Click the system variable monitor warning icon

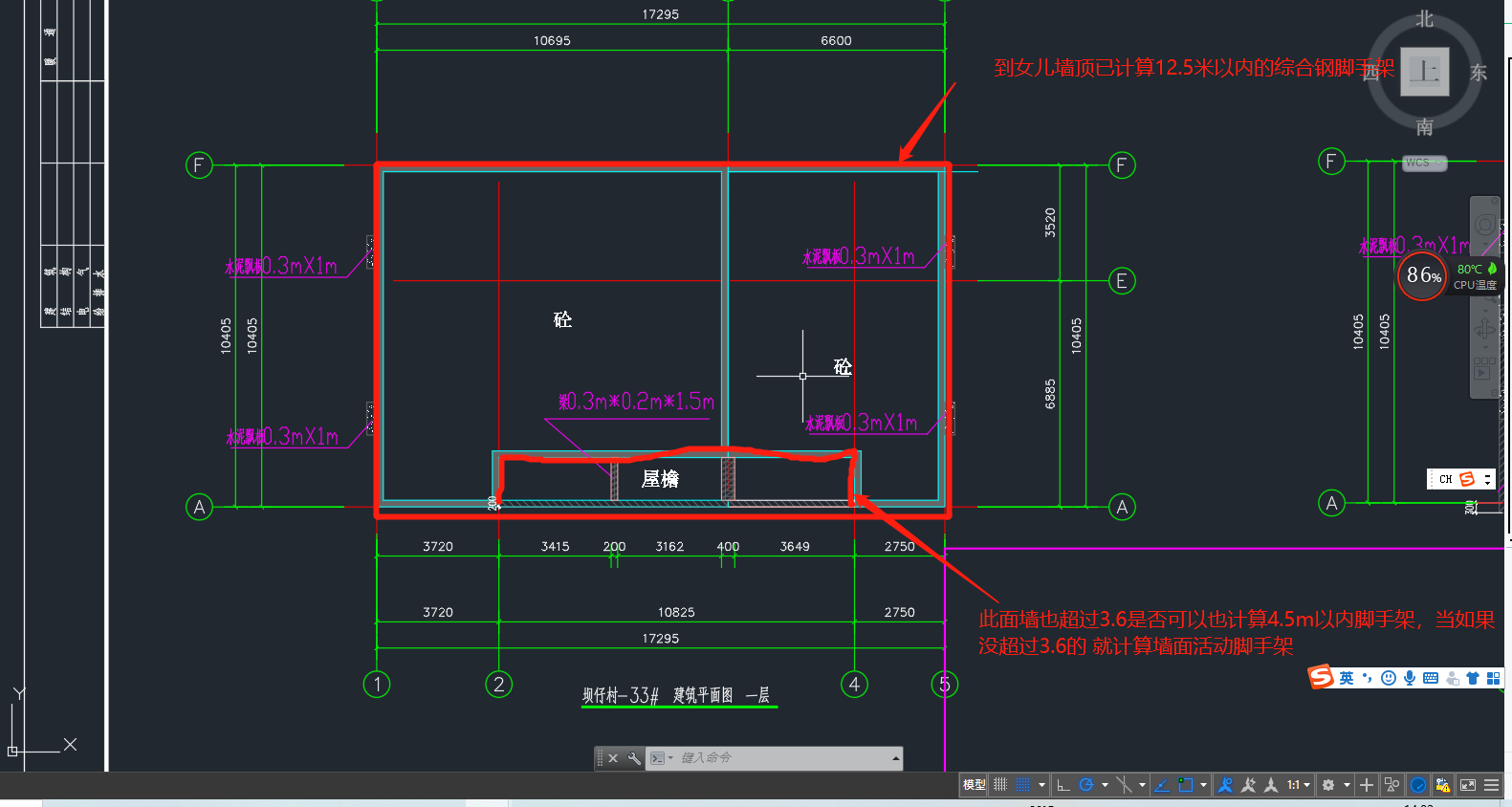(1443, 785)
